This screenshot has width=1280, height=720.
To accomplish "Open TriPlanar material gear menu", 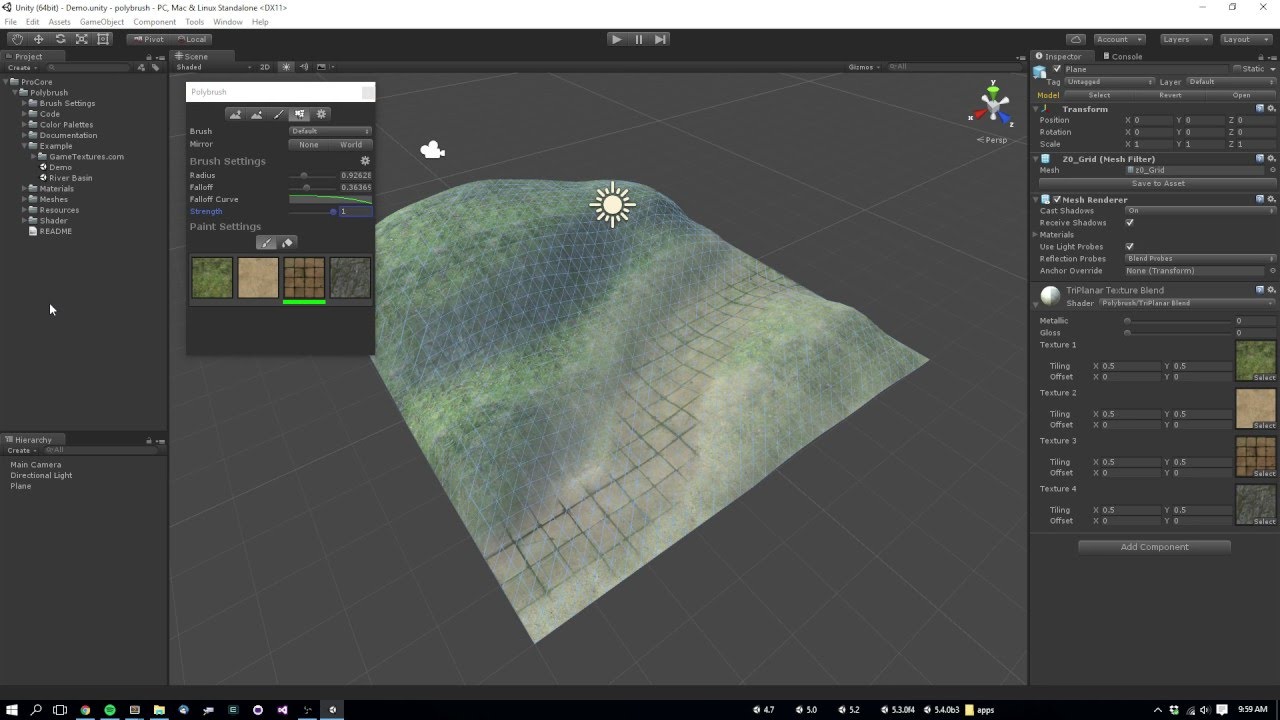I will 1271,290.
